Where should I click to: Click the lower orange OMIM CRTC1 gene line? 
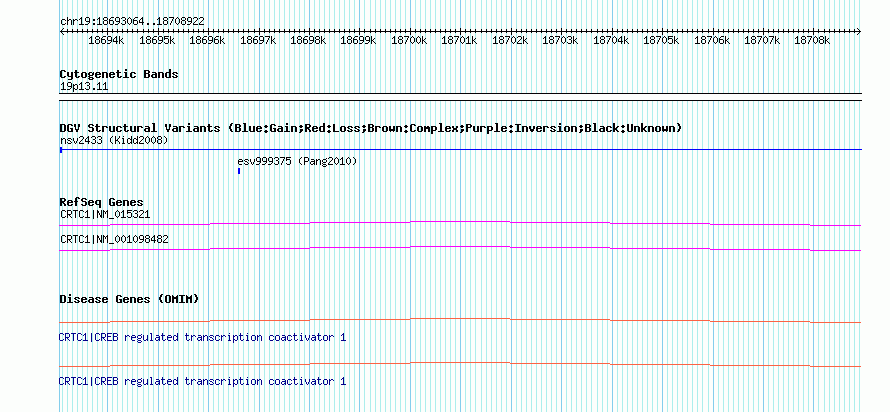pos(460,364)
